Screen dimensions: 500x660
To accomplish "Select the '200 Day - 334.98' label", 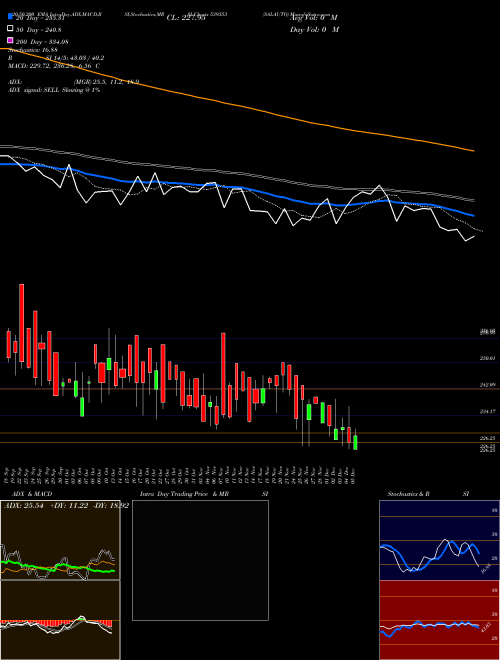I will tap(42, 42).
